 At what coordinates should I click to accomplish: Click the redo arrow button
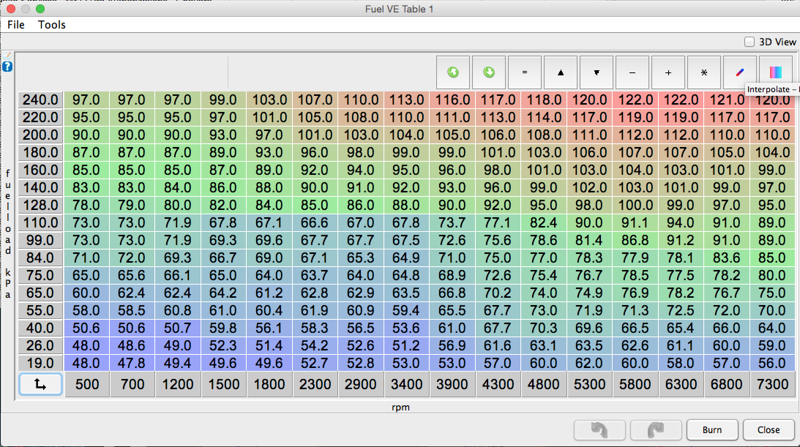(x=655, y=430)
